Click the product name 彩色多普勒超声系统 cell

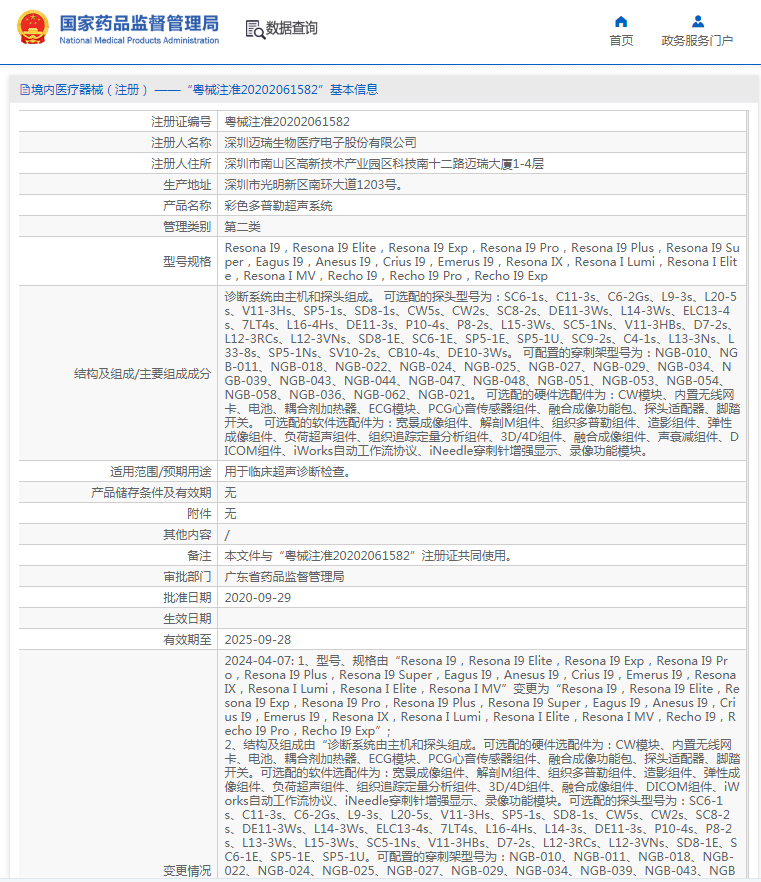482,206
